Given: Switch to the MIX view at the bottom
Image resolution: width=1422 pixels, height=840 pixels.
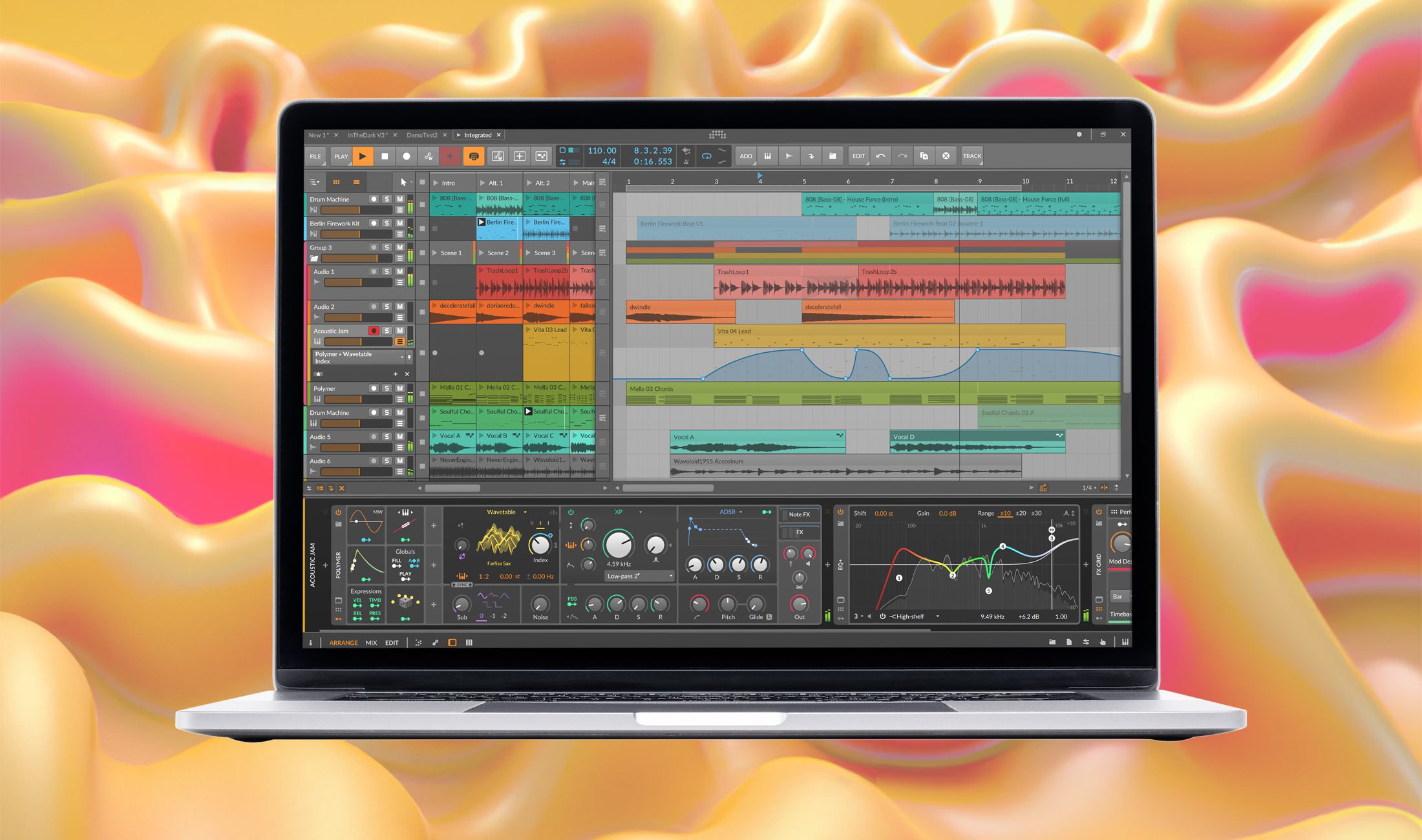Looking at the screenshot, I should pos(372,642).
